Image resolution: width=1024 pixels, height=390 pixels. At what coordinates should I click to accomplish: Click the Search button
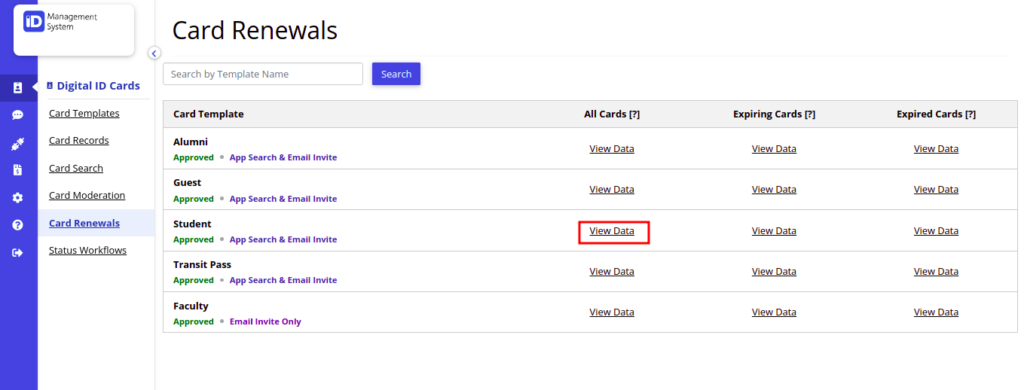pos(396,74)
